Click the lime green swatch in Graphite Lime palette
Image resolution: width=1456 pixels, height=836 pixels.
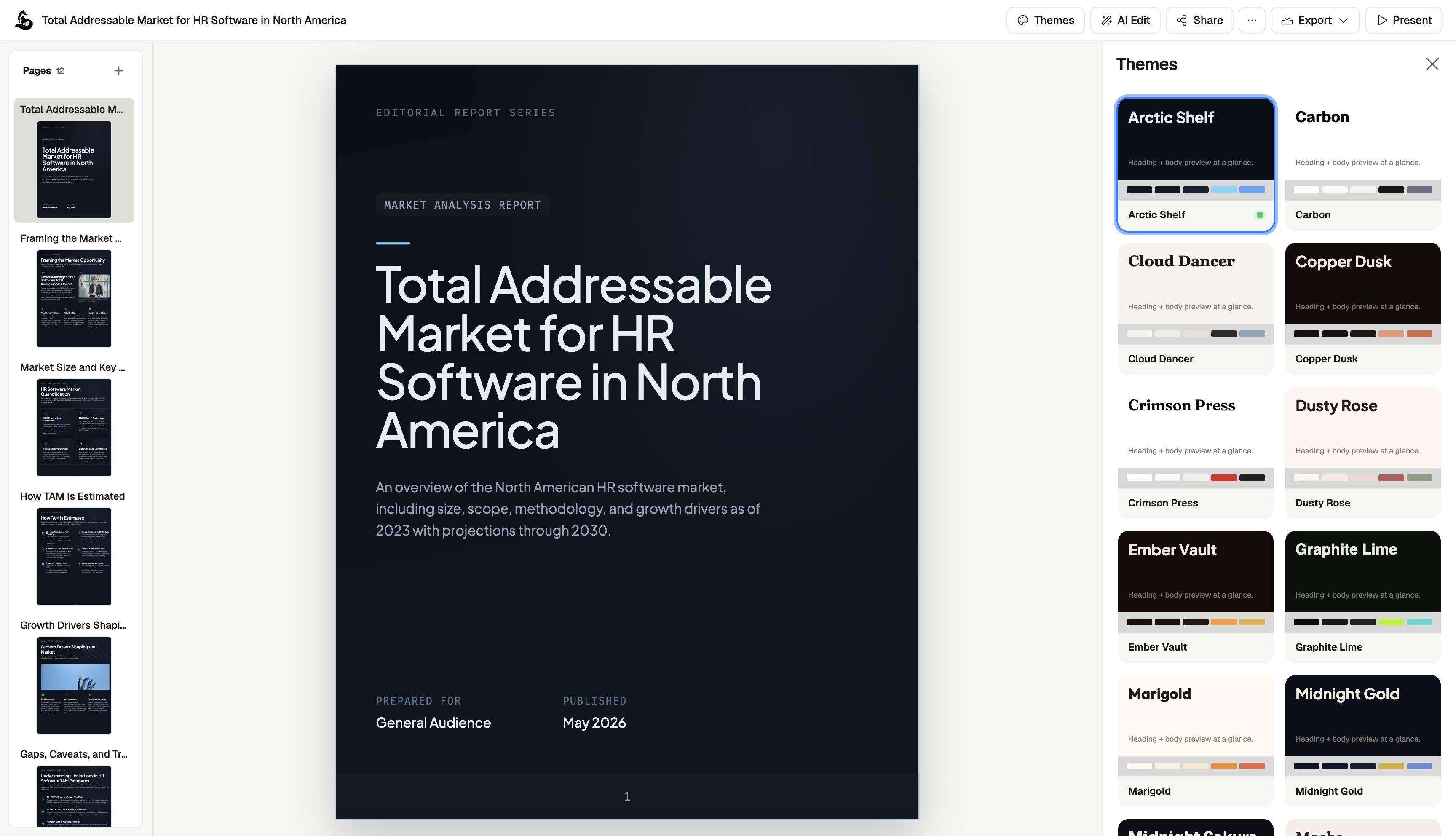(x=1391, y=622)
